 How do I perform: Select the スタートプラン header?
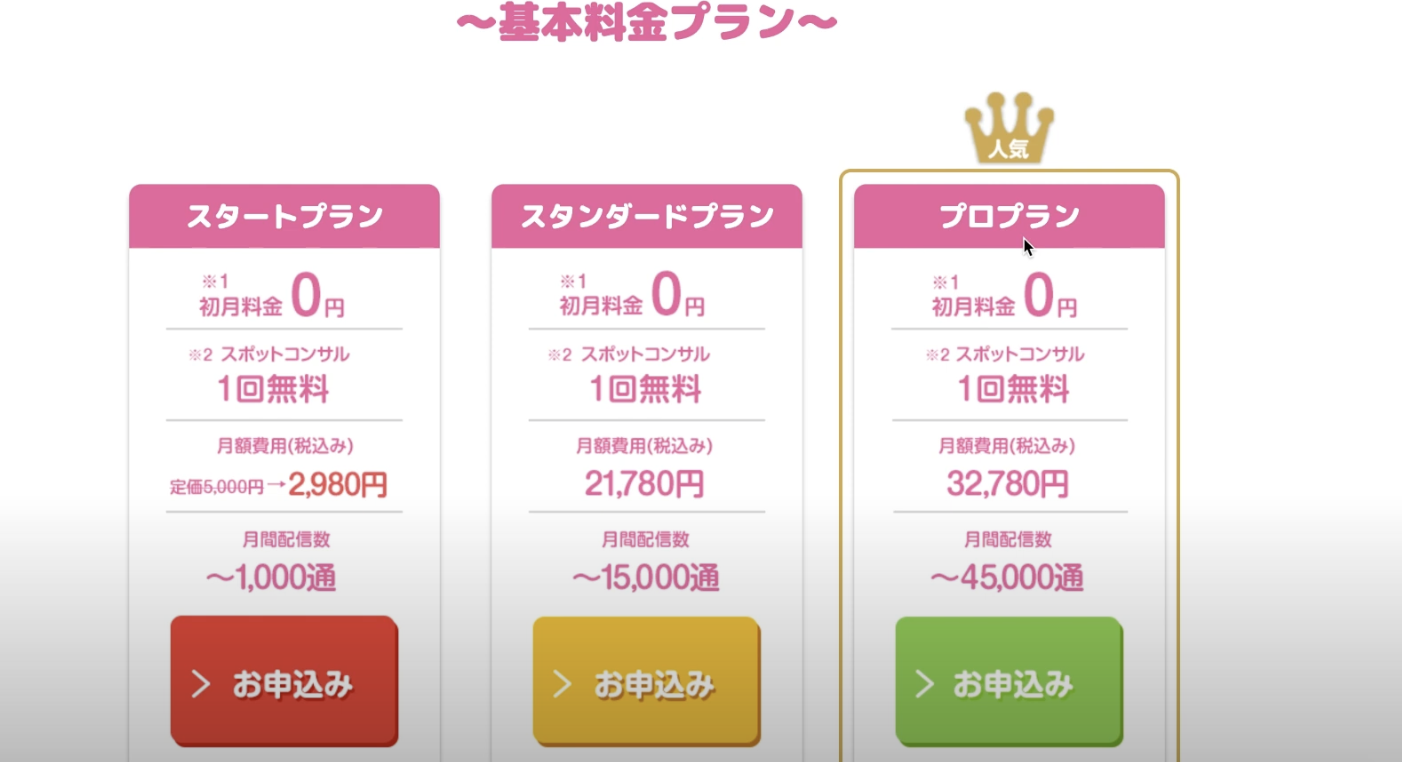[284, 216]
